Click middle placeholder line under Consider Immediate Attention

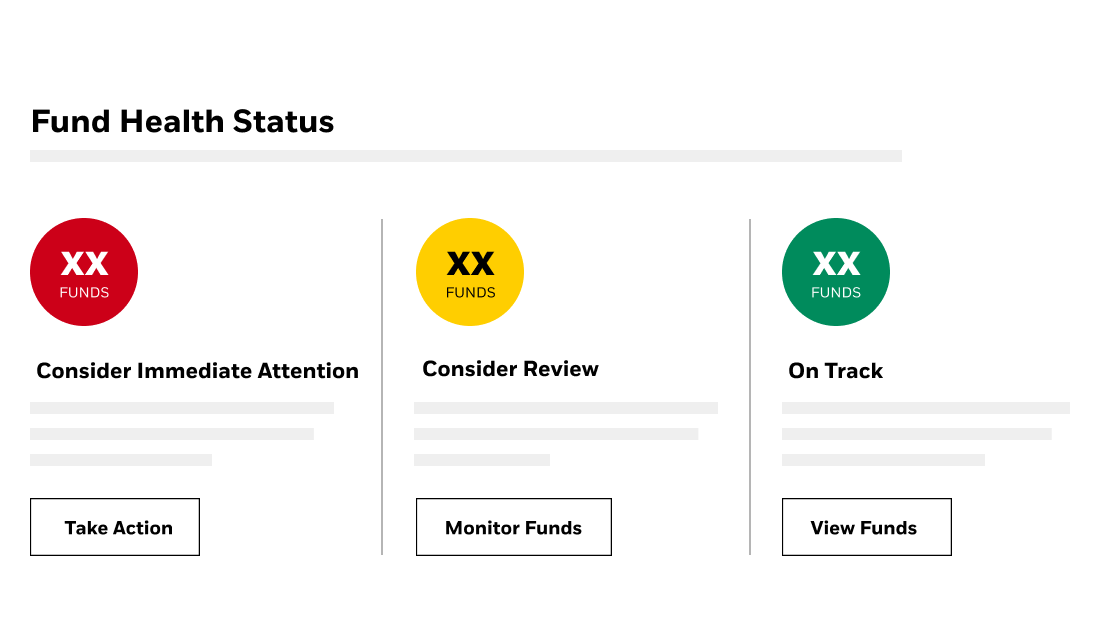(x=172, y=434)
